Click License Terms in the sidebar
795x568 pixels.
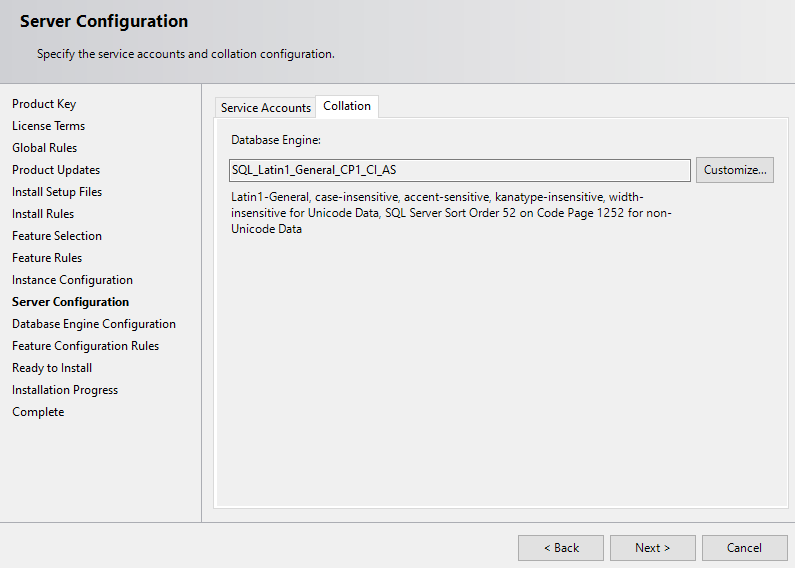click(x=48, y=126)
